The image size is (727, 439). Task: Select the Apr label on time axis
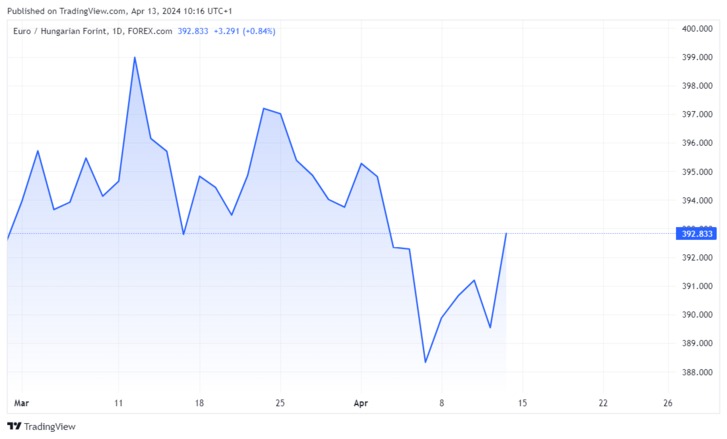[x=362, y=402]
